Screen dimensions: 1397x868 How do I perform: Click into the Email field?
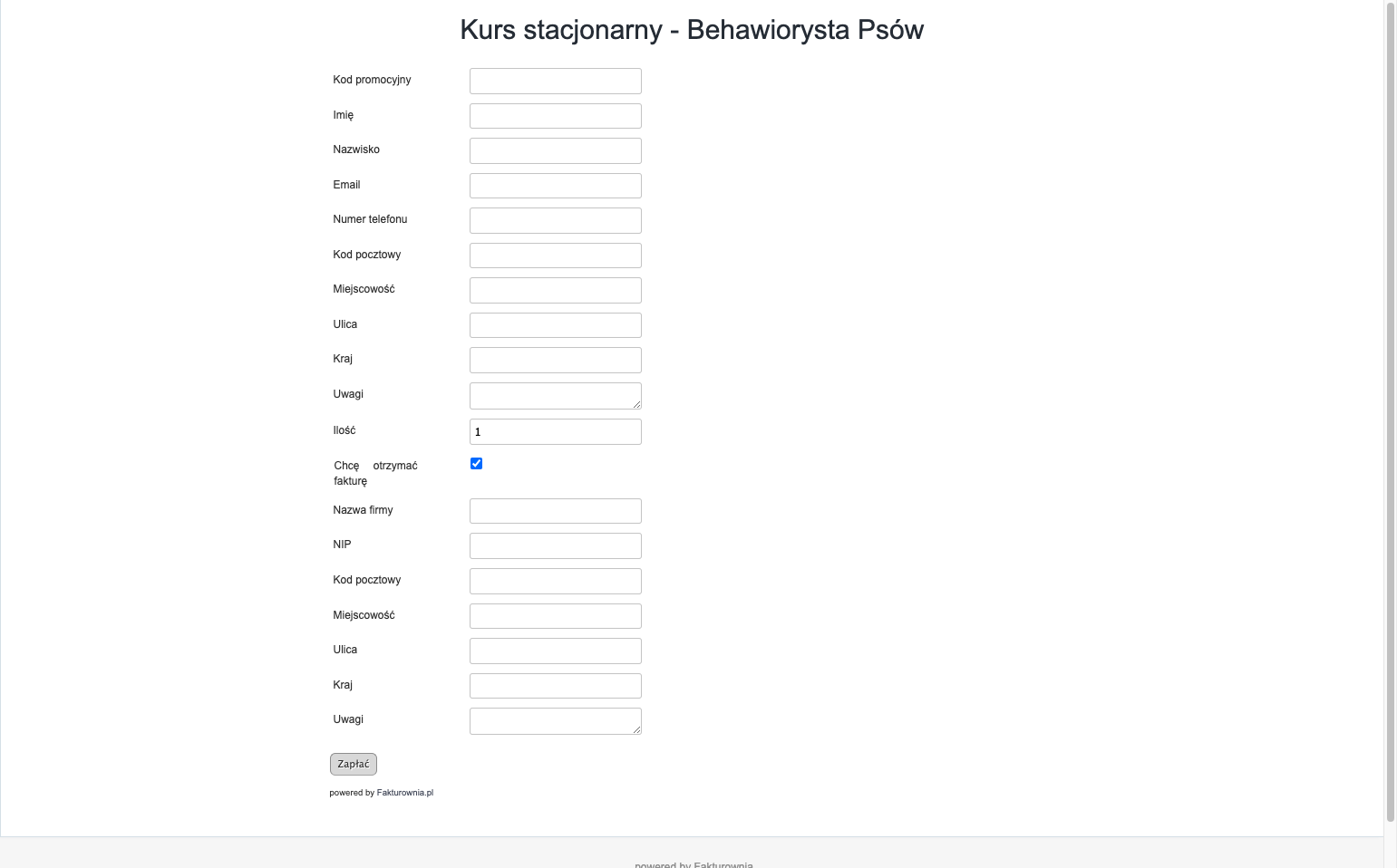(x=555, y=186)
